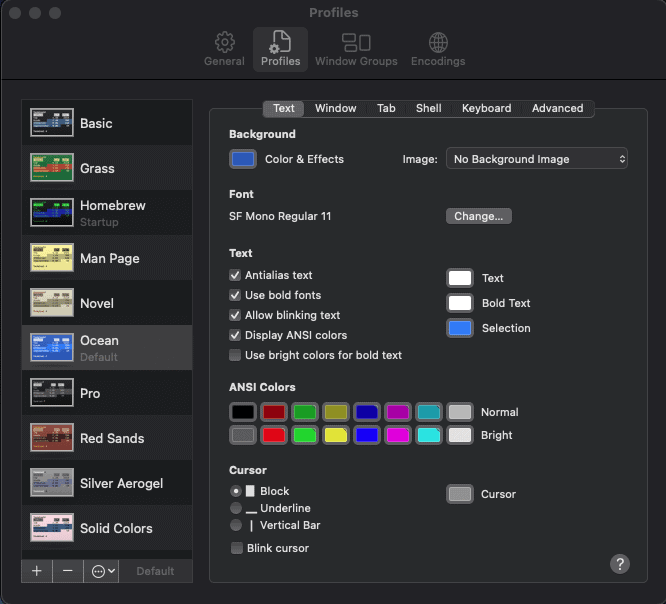This screenshot has width=666, height=604.
Task: Expand the profile actions ellipsis menu
Action: tap(103, 571)
